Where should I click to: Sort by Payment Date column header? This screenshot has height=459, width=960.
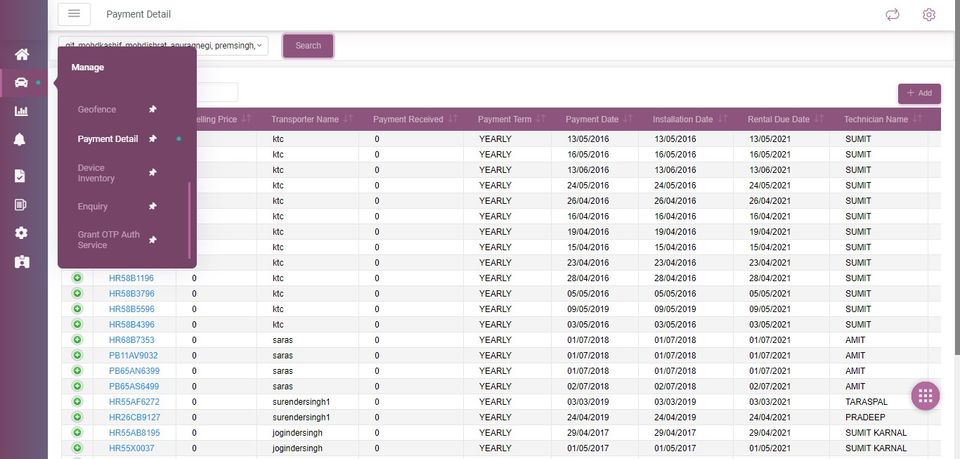(592, 119)
